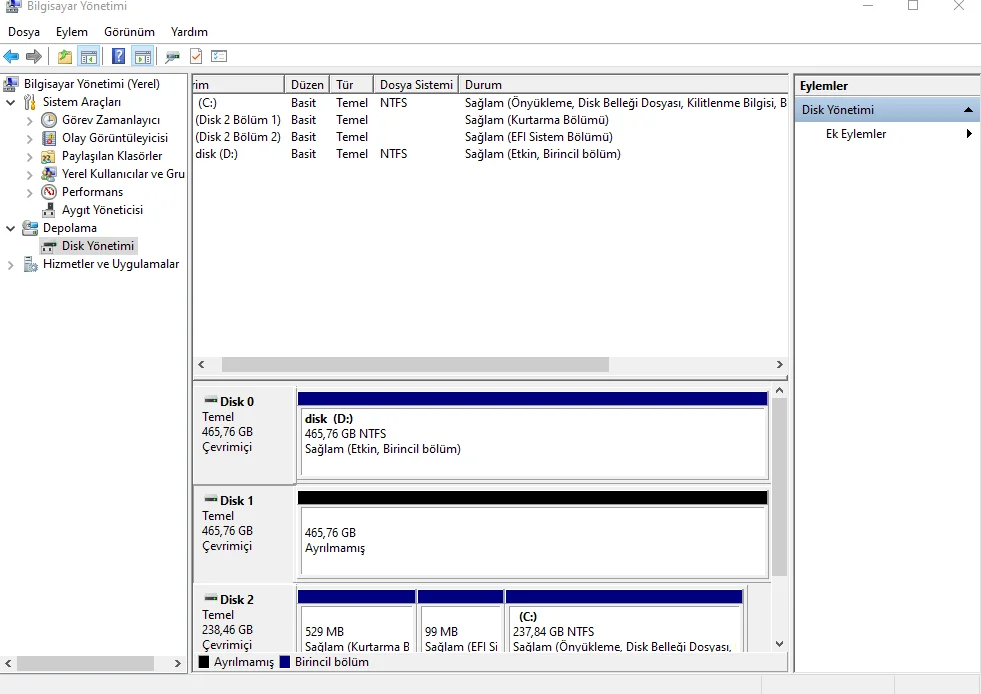Click the tree pane scroll right arrow
Screen dimensions: 981x694
pyautogui.click(x=178, y=663)
